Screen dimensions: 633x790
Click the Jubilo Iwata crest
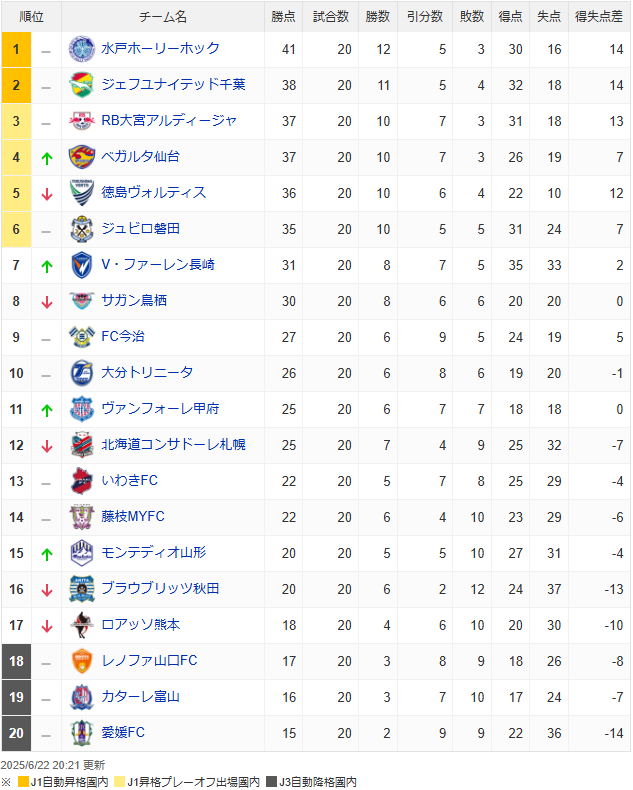tap(81, 229)
